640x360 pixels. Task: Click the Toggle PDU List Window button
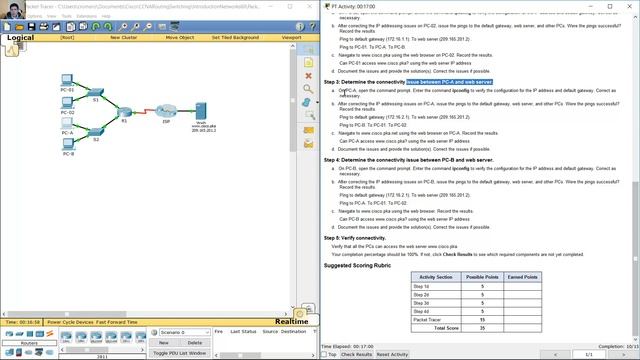pos(180,353)
